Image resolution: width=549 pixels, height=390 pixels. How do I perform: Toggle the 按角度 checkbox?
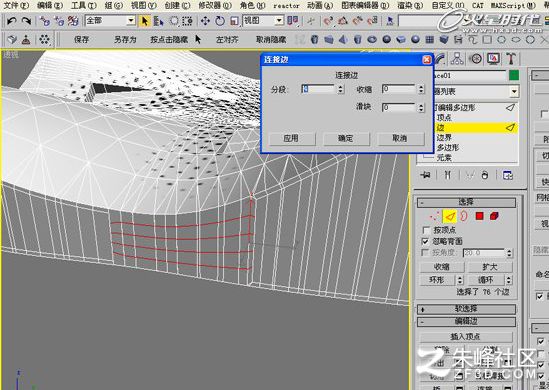426,252
